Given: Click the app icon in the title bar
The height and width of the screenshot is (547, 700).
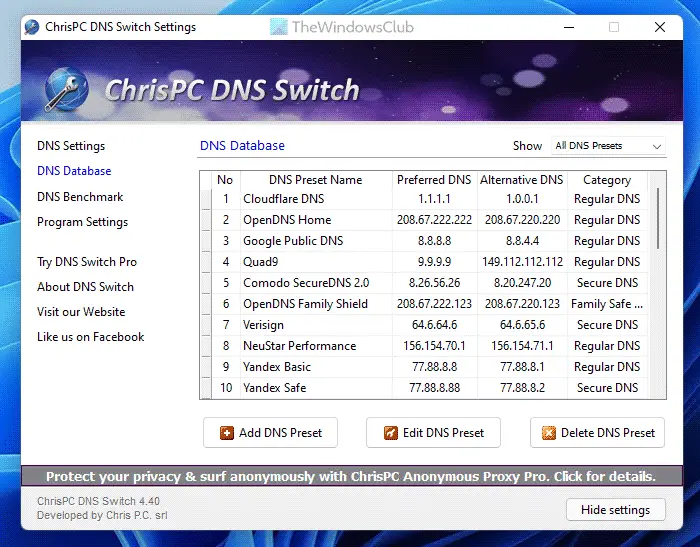Looking at the screenshot, I should coord(32,27).
